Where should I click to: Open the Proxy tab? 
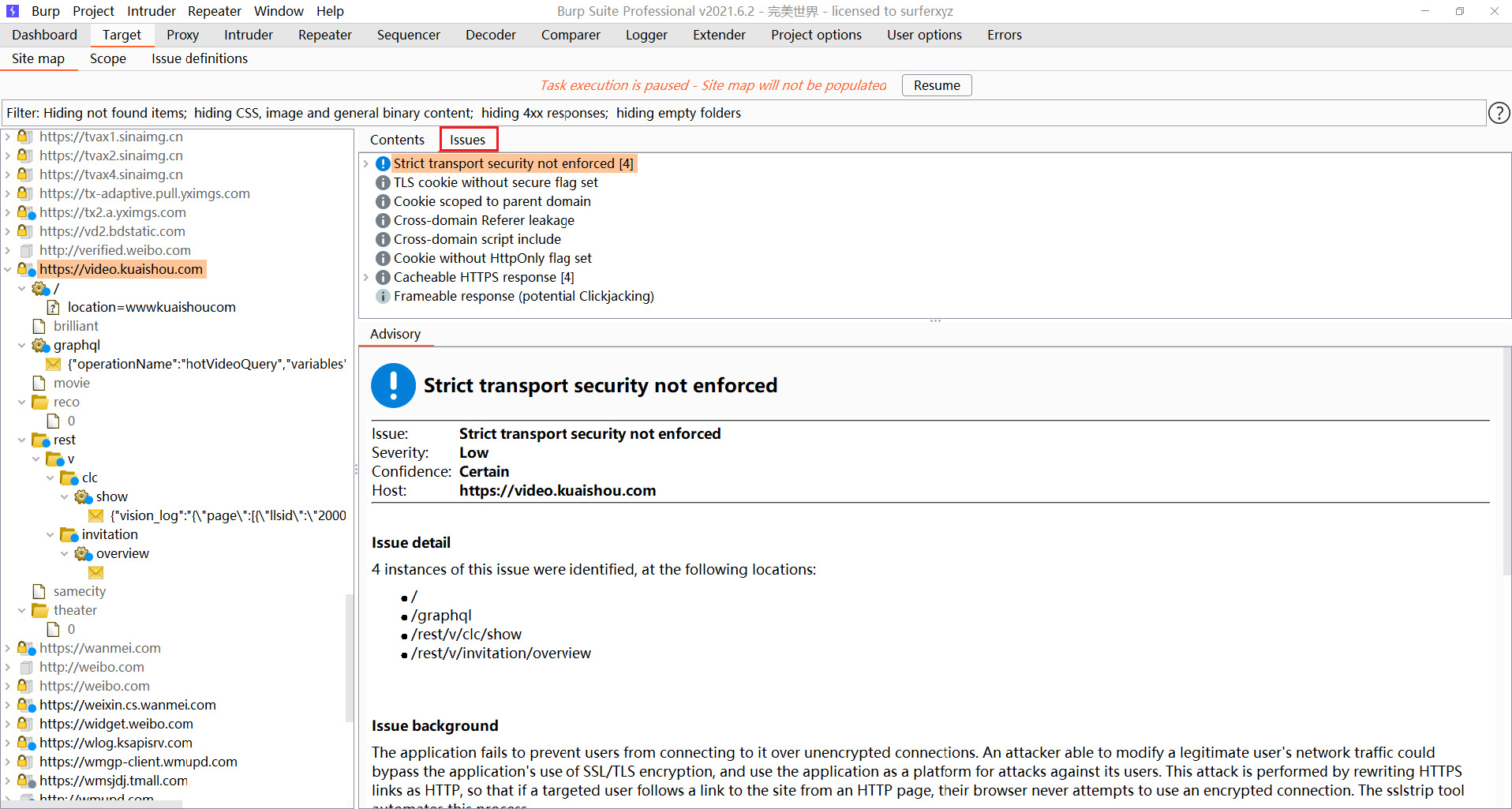[x=182, y=35]
